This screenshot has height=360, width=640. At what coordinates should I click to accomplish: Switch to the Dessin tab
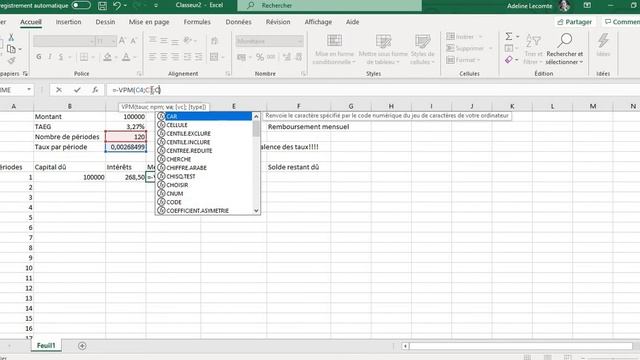pyautogui.click(x=105, y=22)
